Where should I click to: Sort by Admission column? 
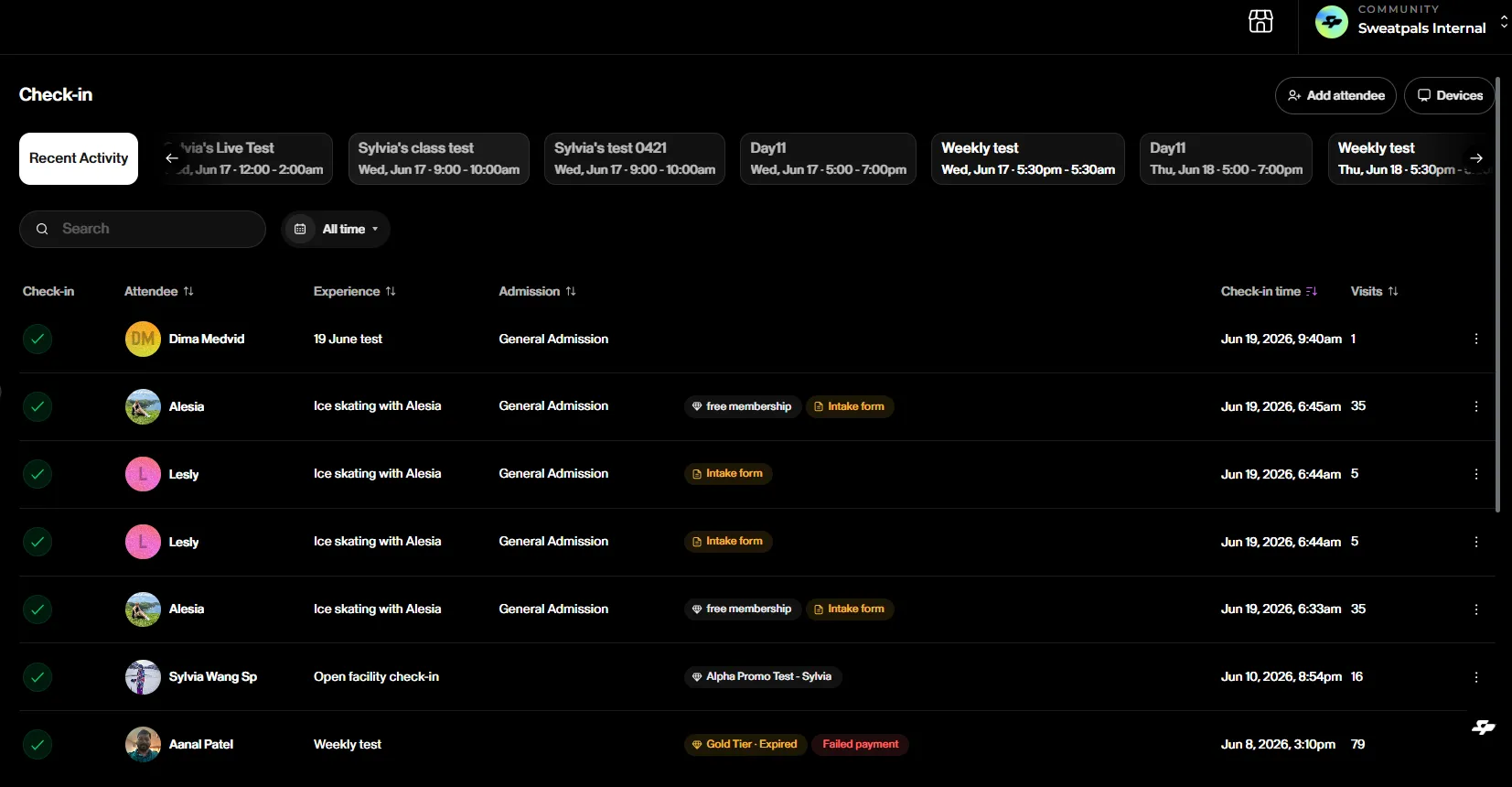pos(538,291)
